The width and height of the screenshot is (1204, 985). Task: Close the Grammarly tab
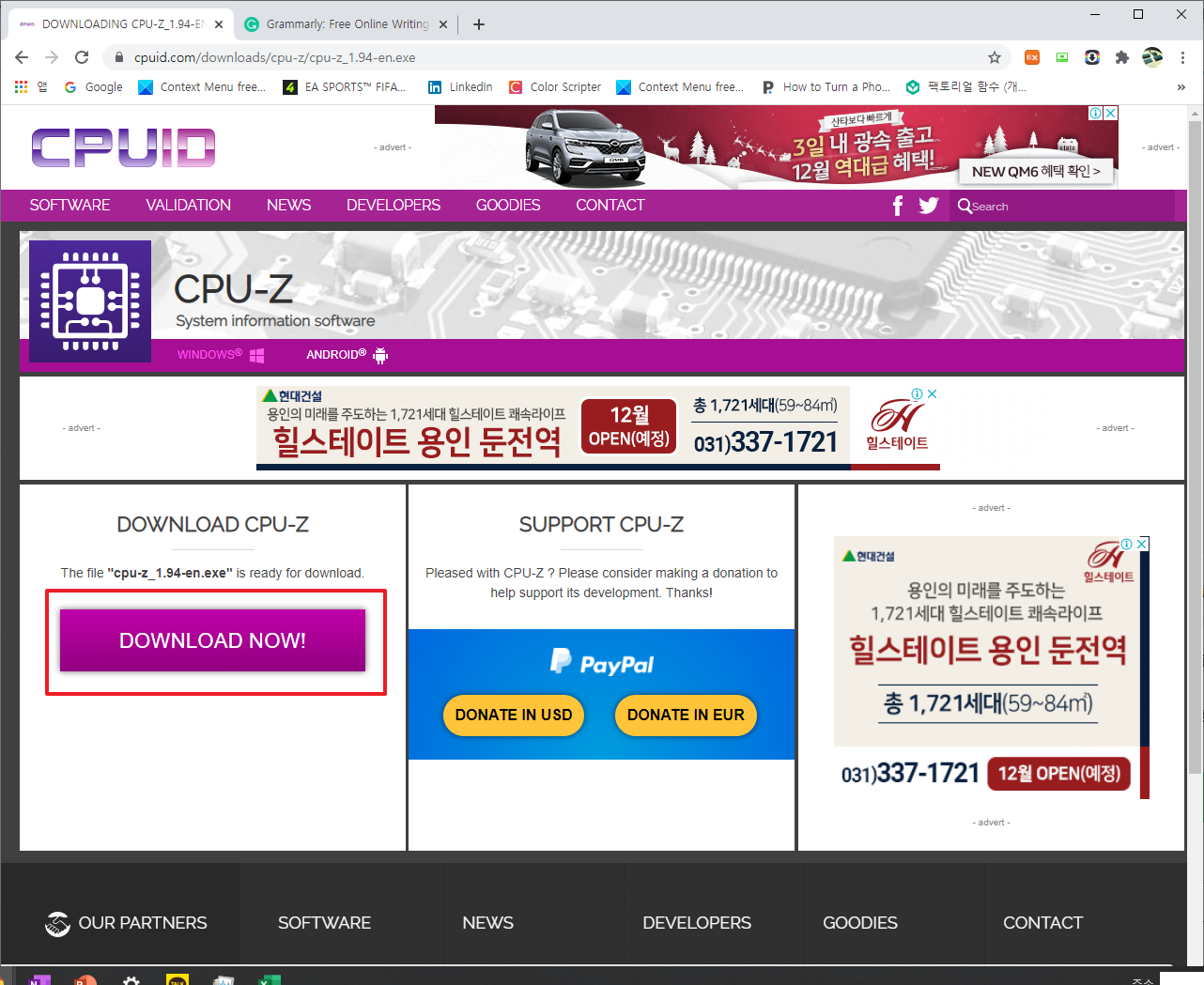pos(443,24)
